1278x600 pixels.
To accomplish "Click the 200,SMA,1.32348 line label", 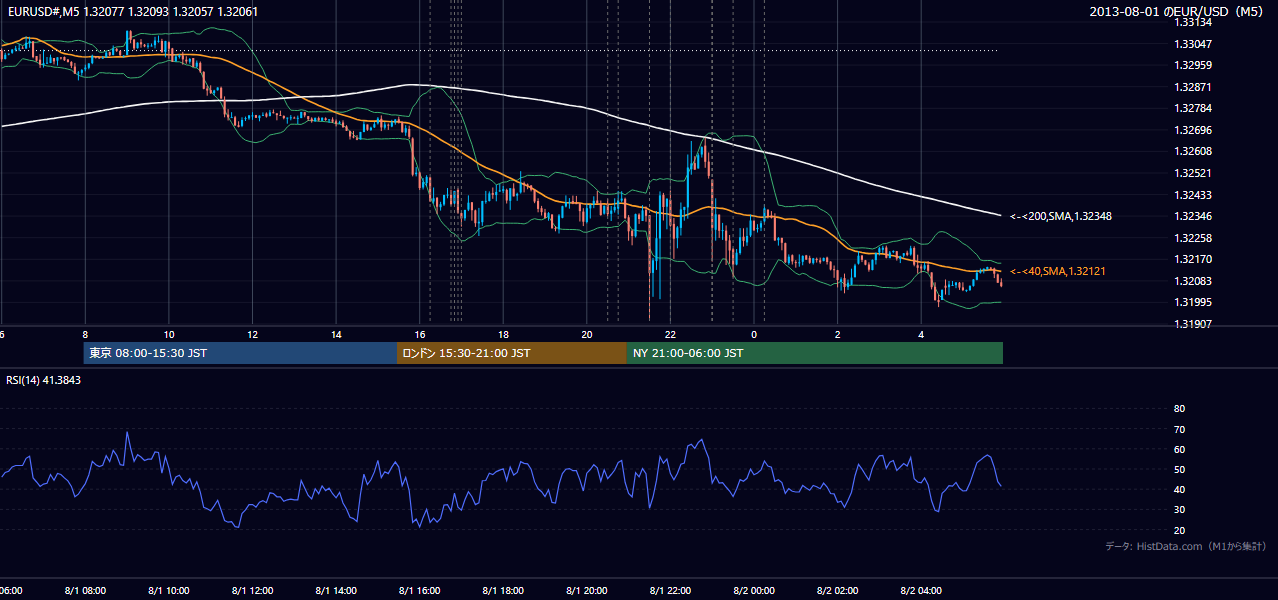I will 1062,216.
